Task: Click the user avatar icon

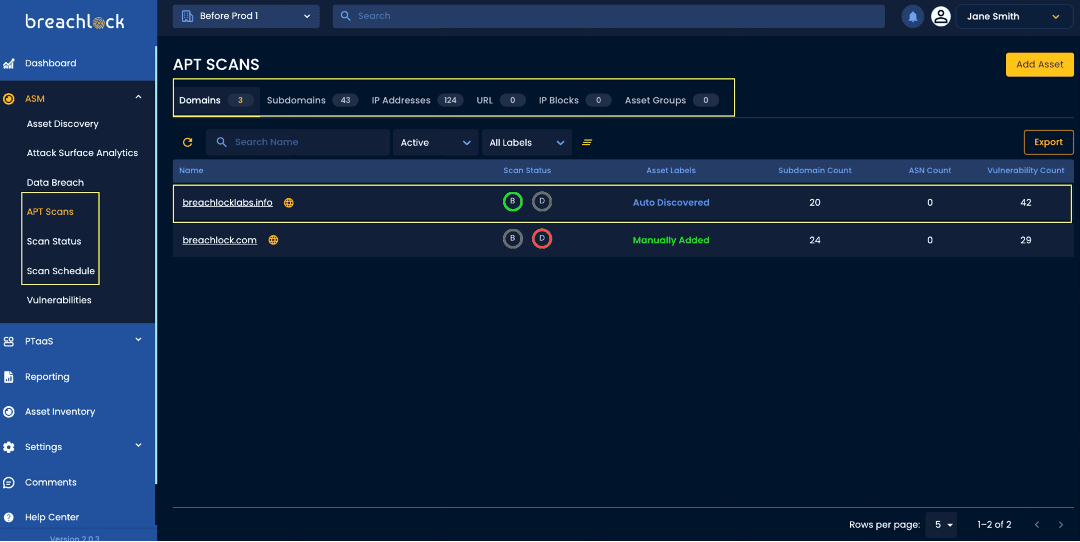Action: point(941,17)
